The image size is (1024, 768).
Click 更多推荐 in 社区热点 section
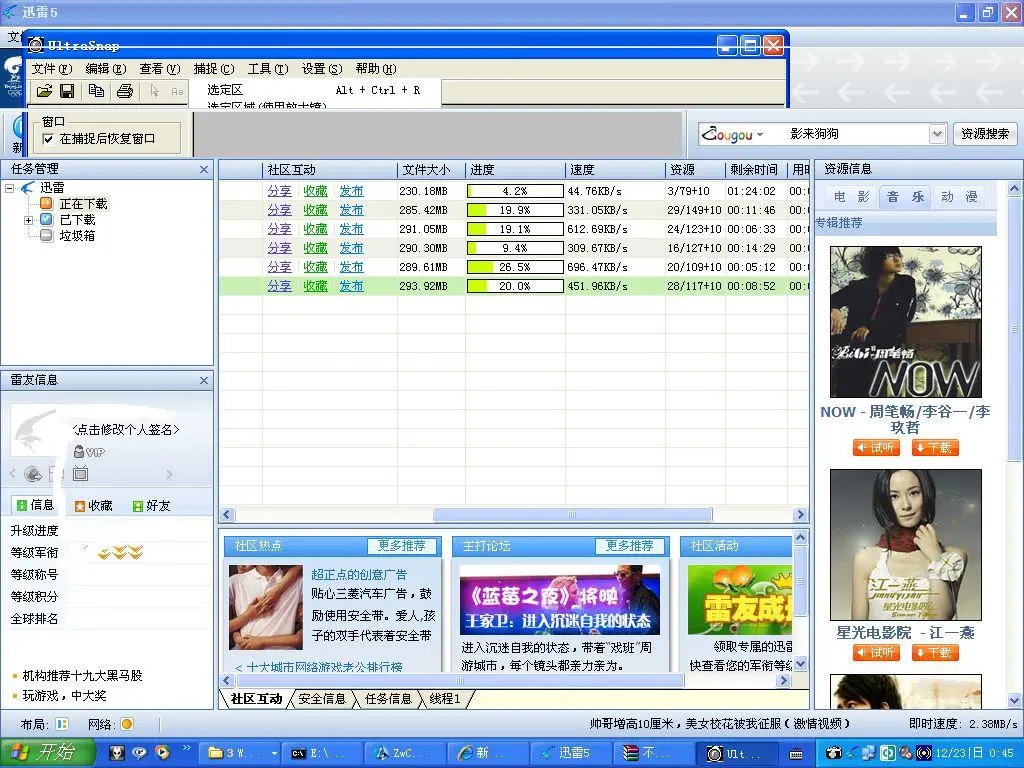[401, 546]
